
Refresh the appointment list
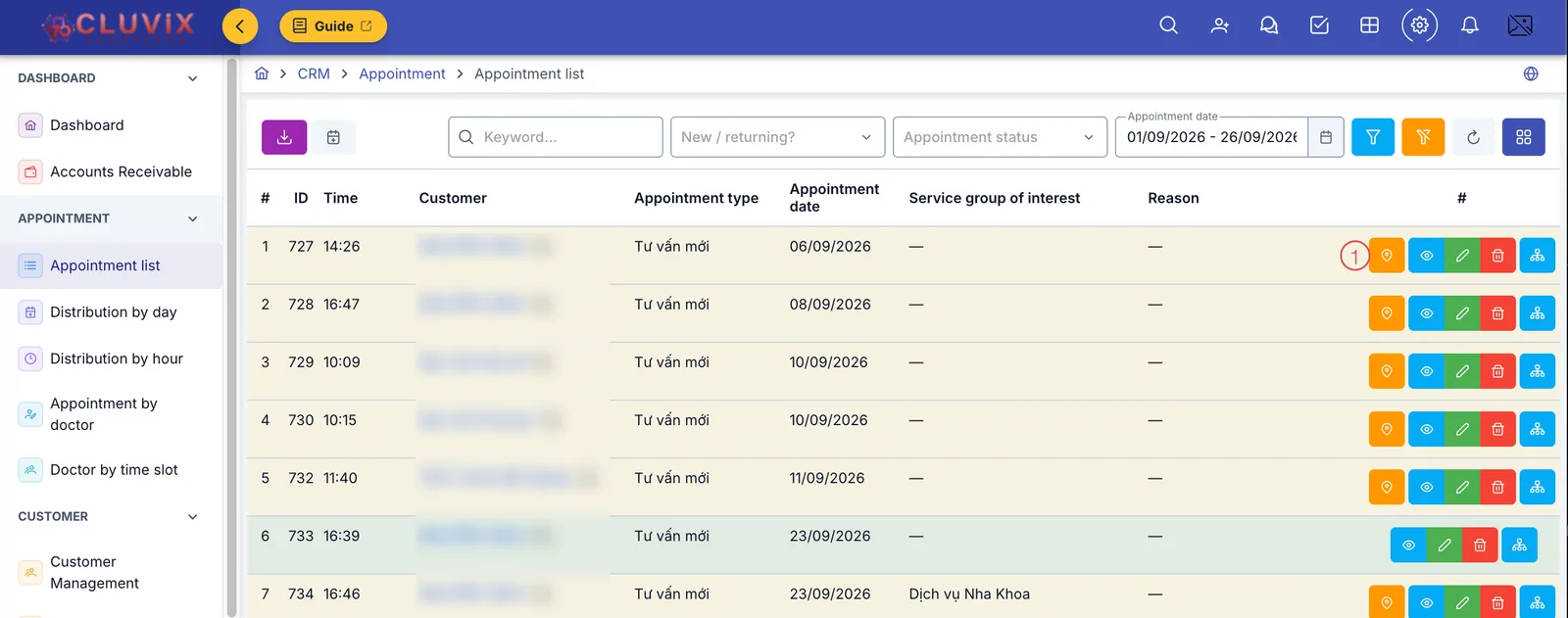coord(1473,137)
